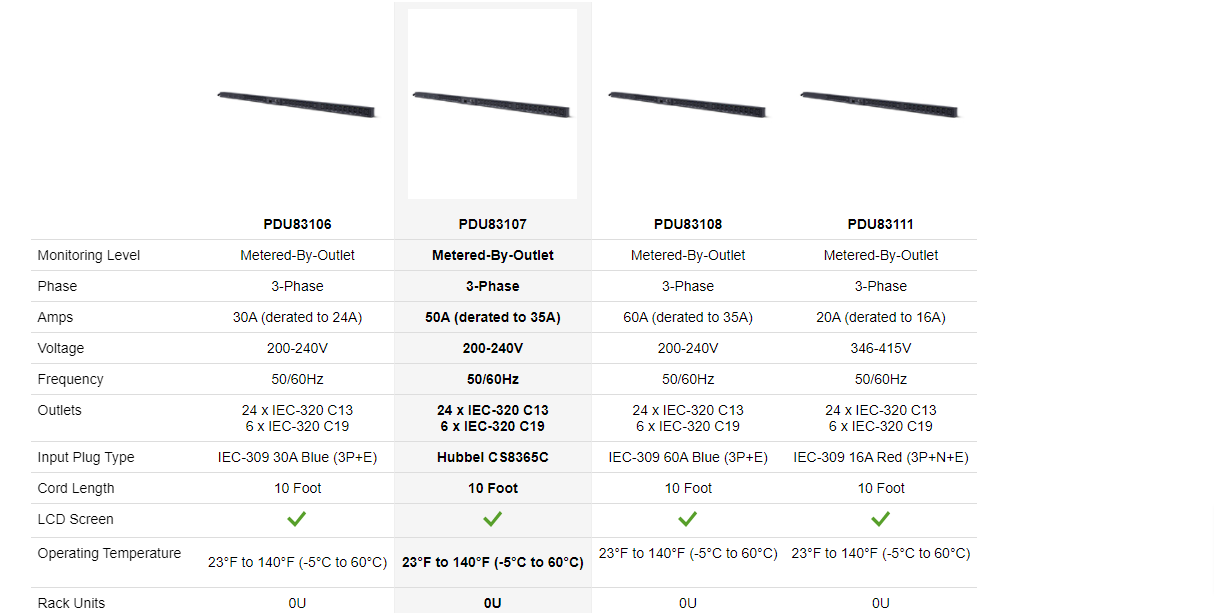Viewport: 1214px width, 613px height.
Task: Open the PDU83106 model name link
Action: [x=297, y=224]
